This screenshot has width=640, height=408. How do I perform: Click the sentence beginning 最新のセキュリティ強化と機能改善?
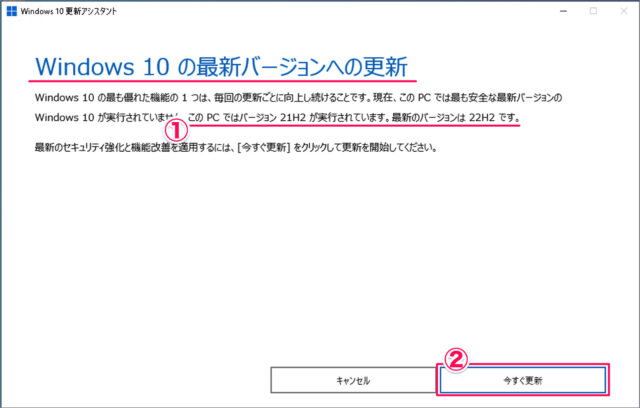pyautogui.click(x=236, y=147)
